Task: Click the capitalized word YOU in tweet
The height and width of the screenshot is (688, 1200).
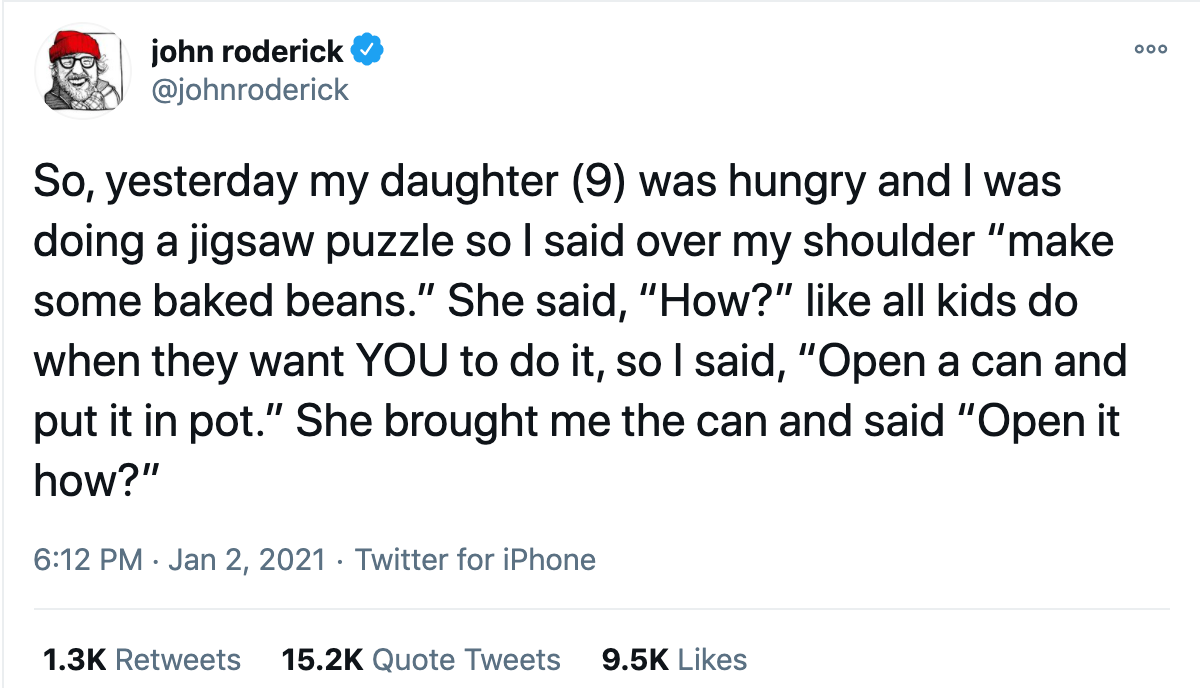Action: point(399,361)
